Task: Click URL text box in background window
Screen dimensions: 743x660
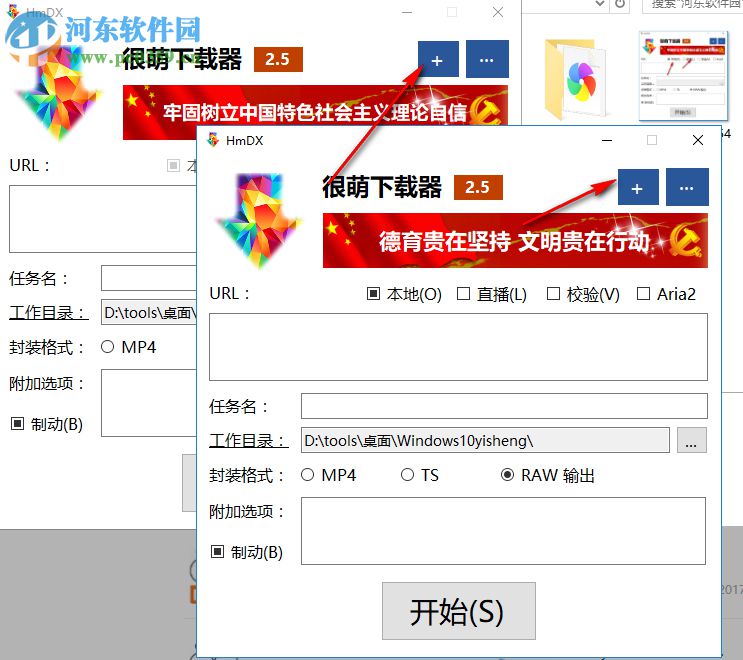Action: [103, 219]
